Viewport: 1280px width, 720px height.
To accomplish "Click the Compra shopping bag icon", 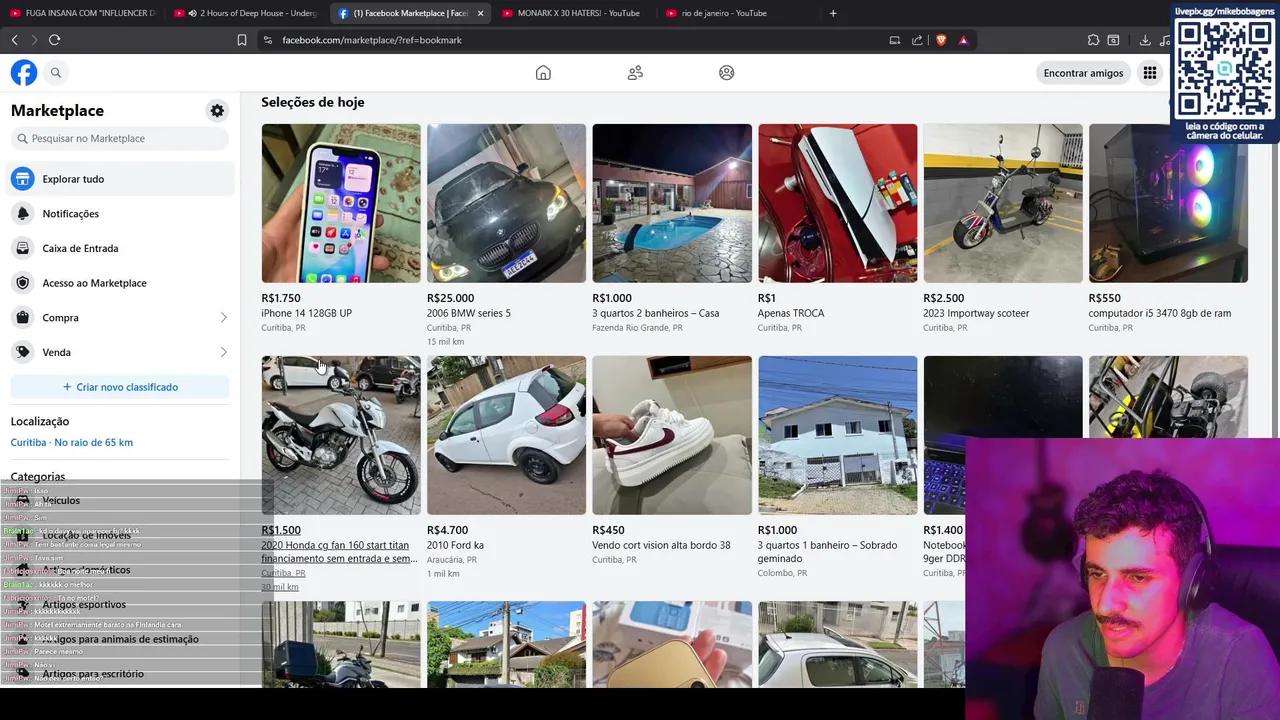I will [x=22, y=318].
